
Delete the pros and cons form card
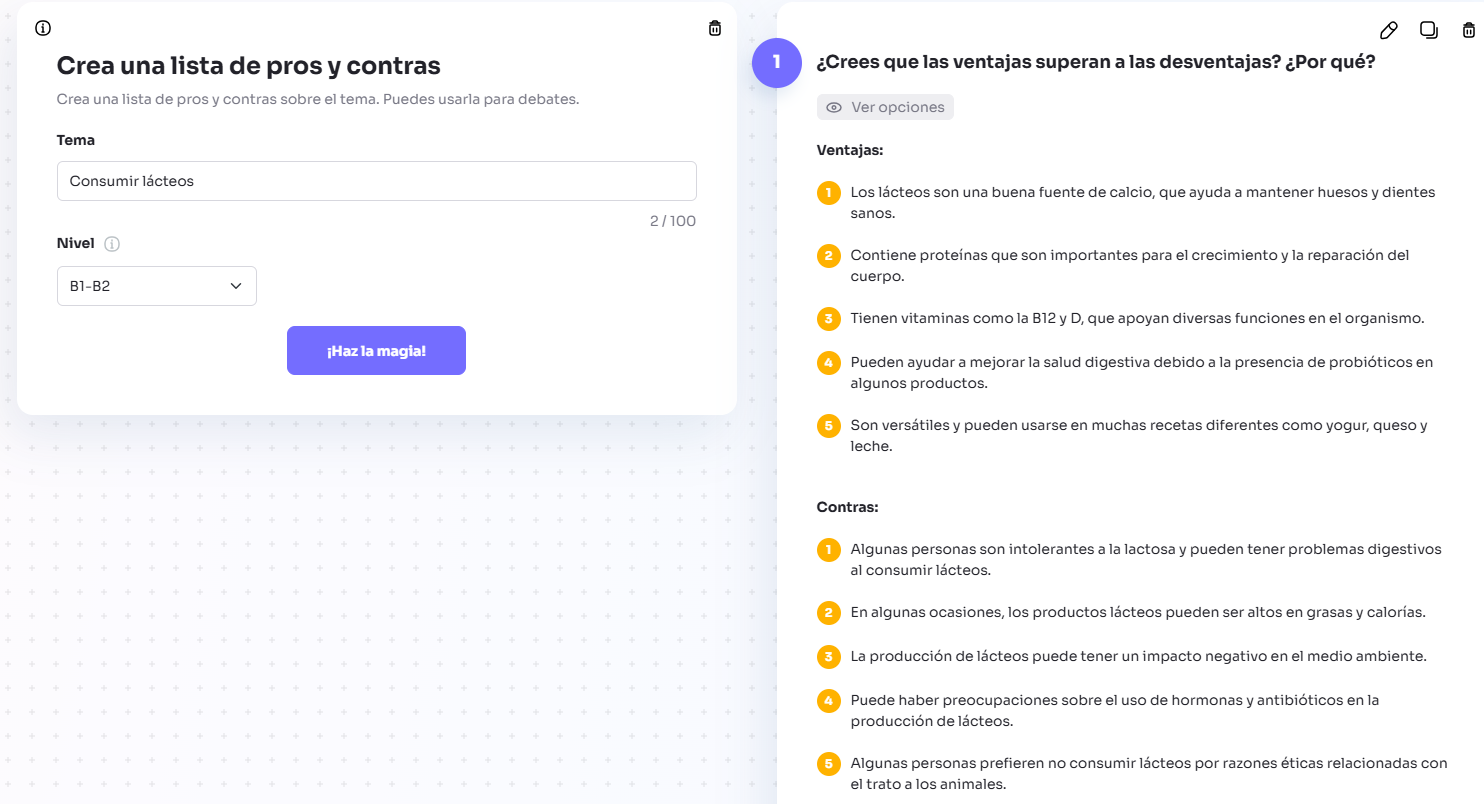click(714, 28)
